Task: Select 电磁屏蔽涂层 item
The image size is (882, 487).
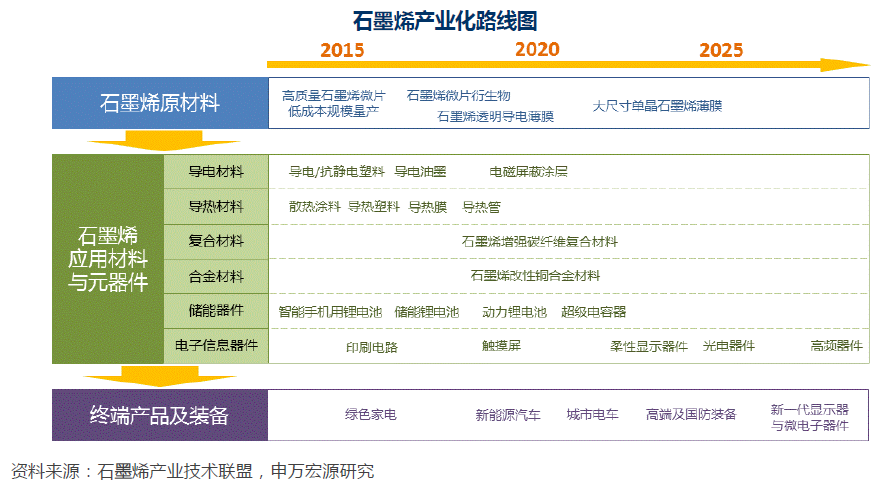Action: point(528,172)
